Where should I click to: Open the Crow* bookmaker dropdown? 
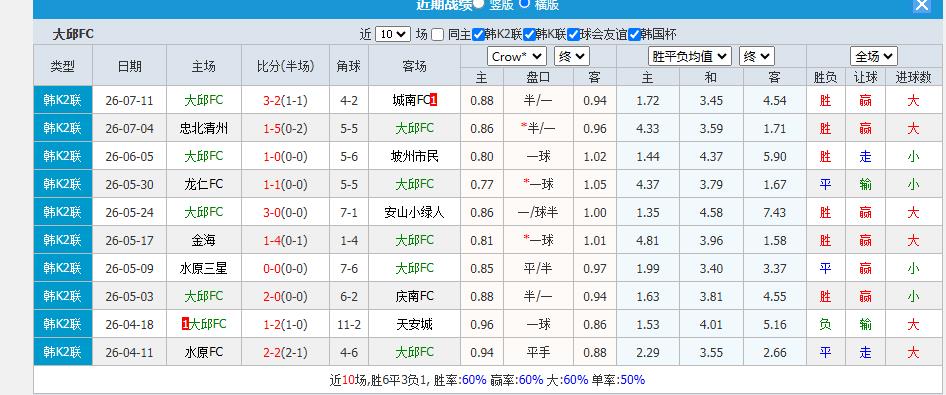517,57
